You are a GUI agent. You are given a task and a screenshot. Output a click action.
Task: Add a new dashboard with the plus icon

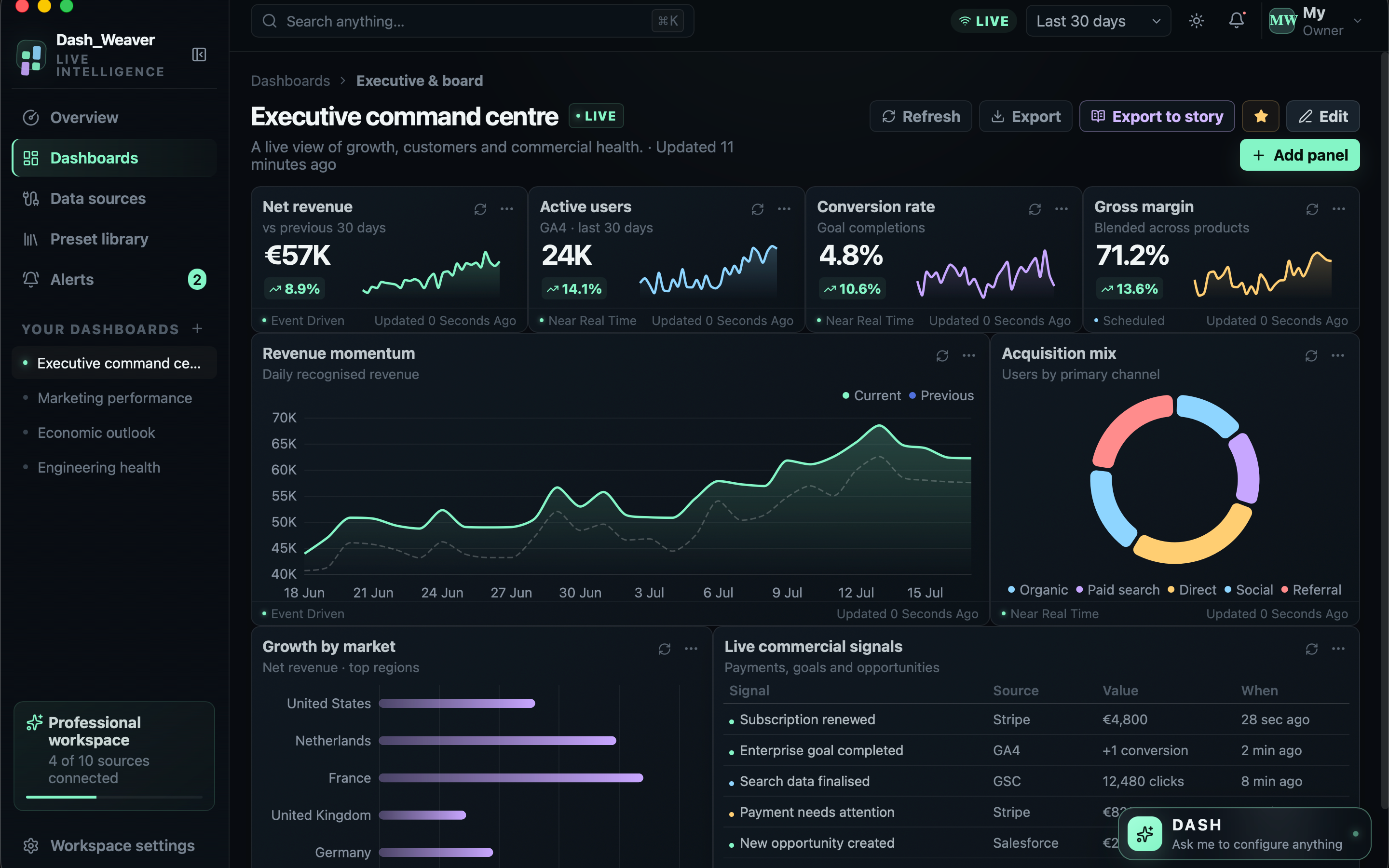click(197, 329)
